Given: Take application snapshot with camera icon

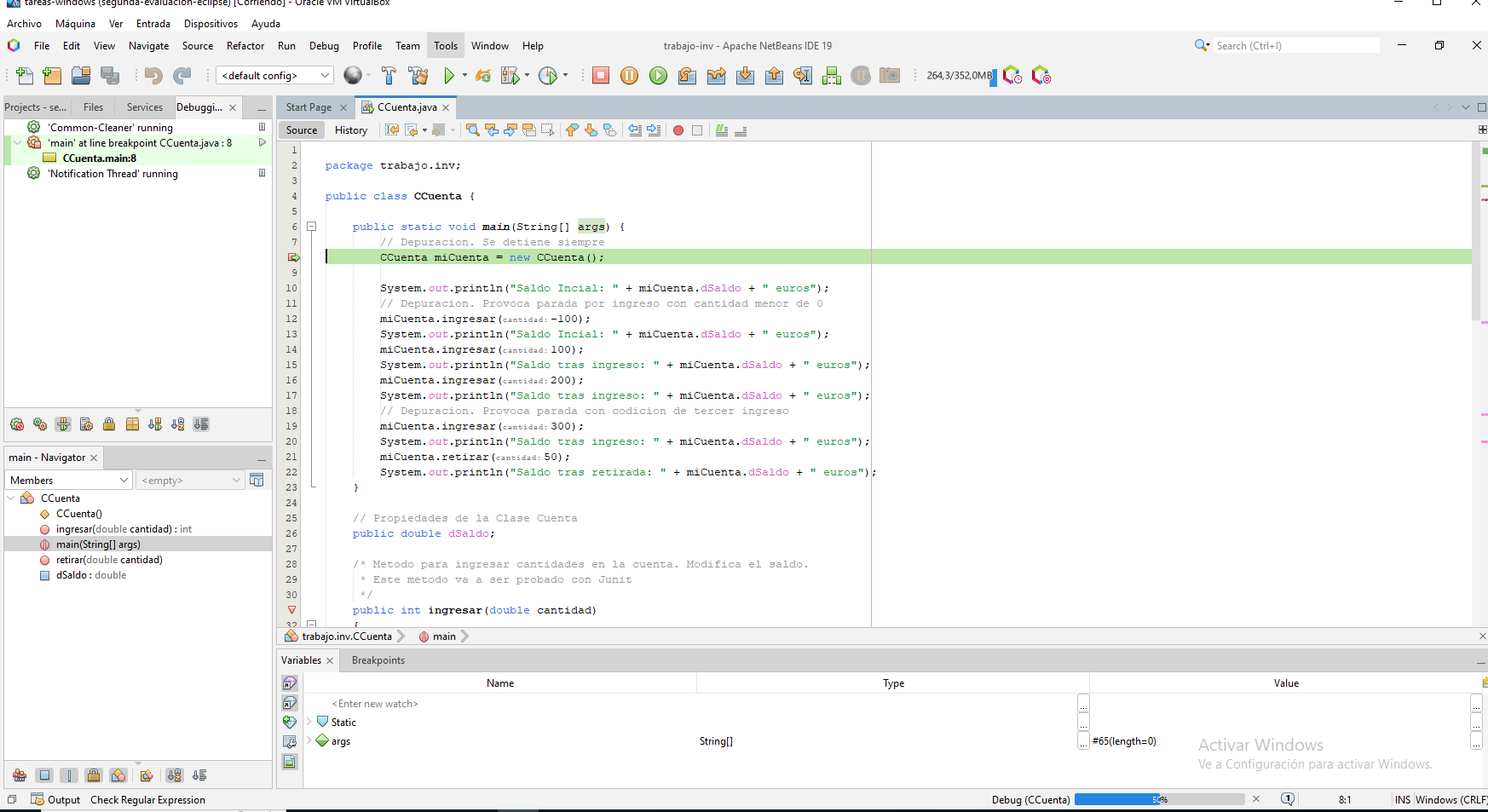Looking at the screenshot, I should tap(890, 76).
